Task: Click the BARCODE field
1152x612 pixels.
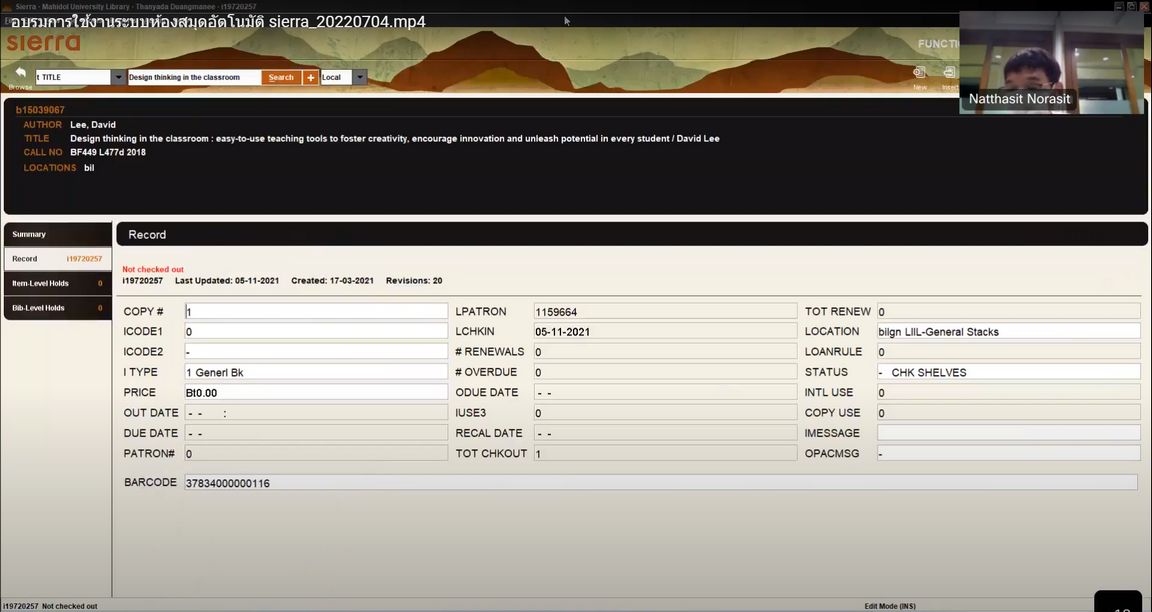Action: (659, 483)
